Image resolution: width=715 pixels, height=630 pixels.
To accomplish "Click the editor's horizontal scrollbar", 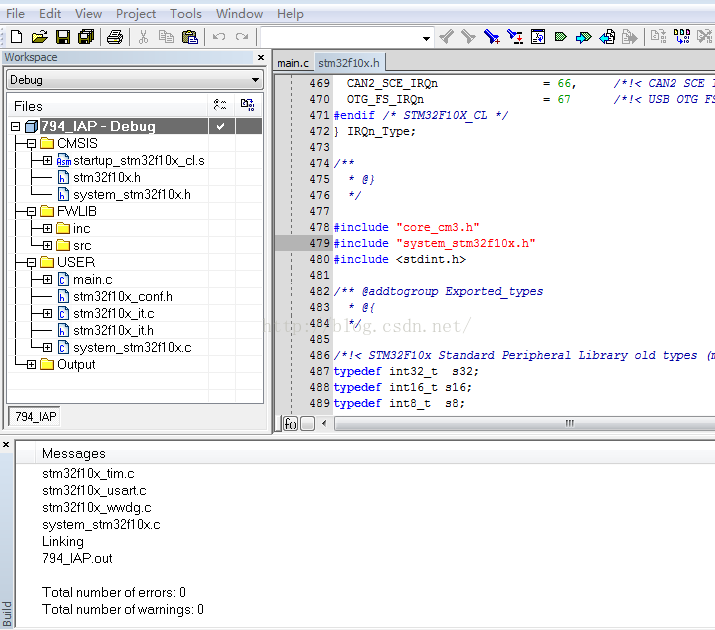I will click(568, 423).
